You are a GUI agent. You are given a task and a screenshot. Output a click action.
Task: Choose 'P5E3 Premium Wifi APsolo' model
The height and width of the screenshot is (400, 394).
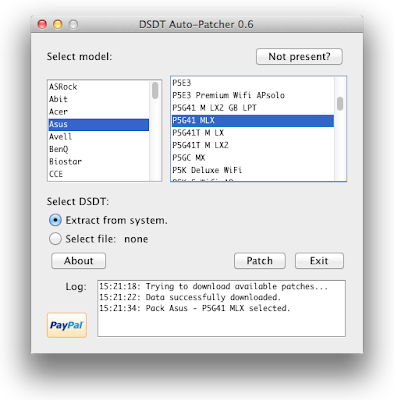(253, 95)
